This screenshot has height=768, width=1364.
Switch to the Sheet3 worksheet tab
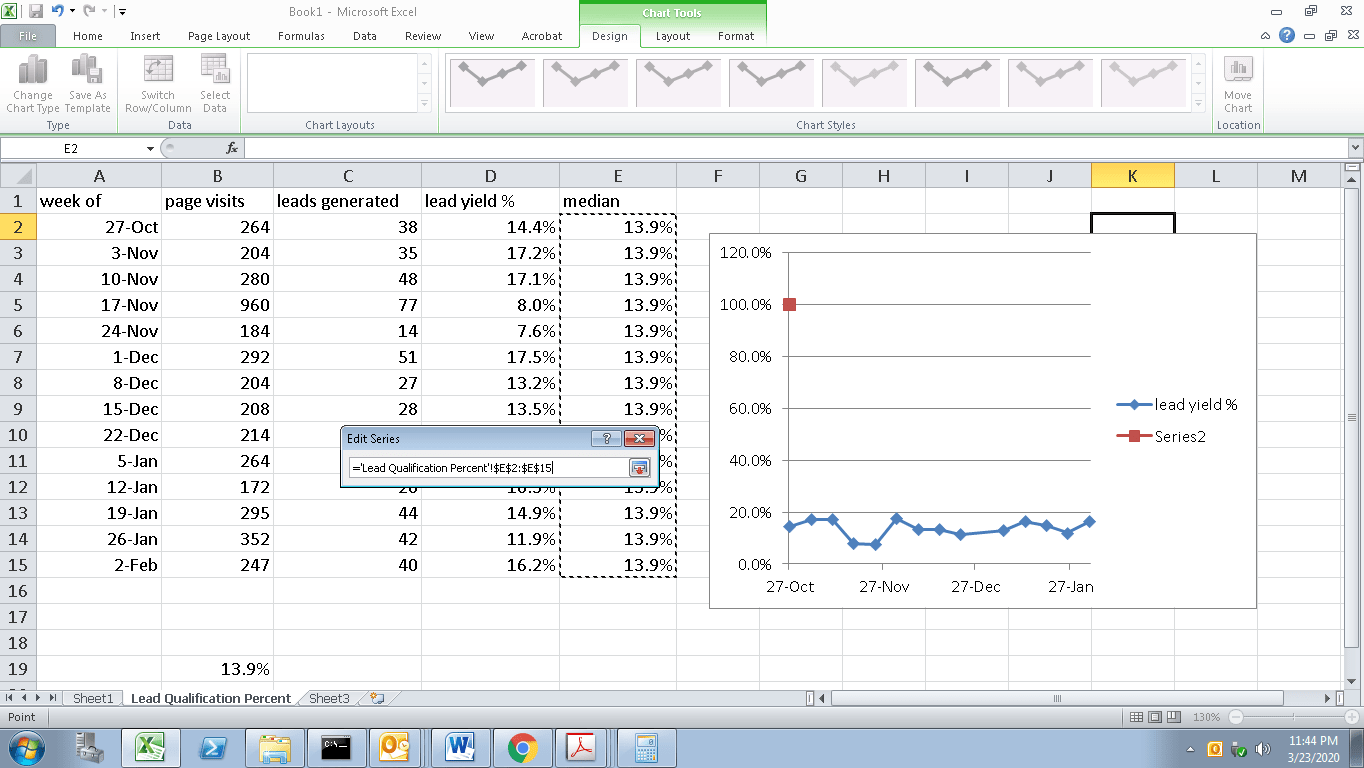(329, 698)
